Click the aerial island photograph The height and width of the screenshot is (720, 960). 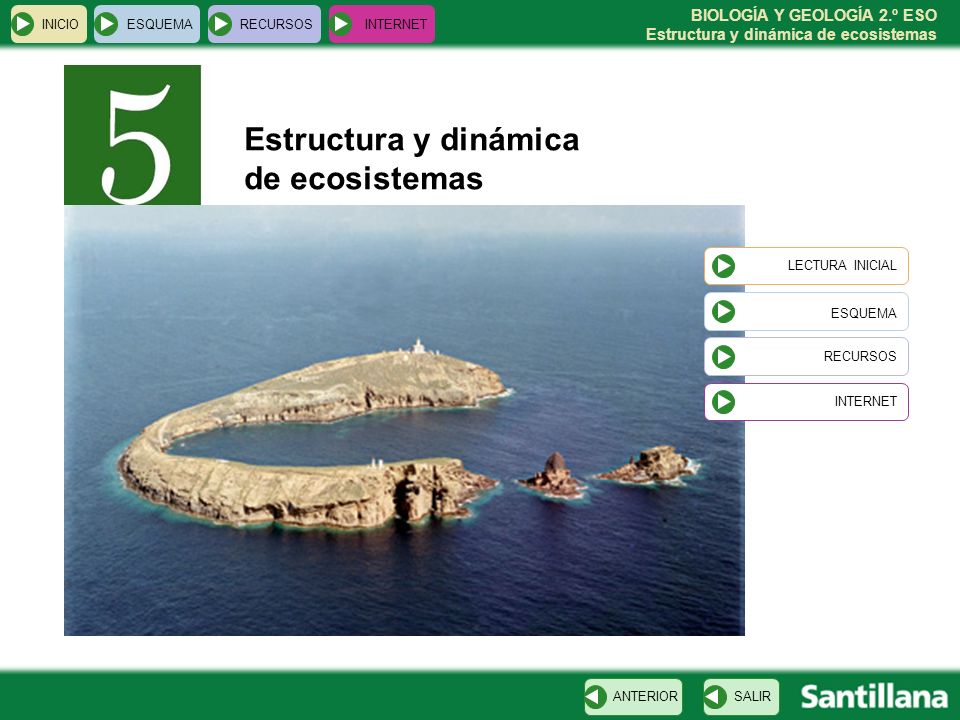[x=404, y=421]
